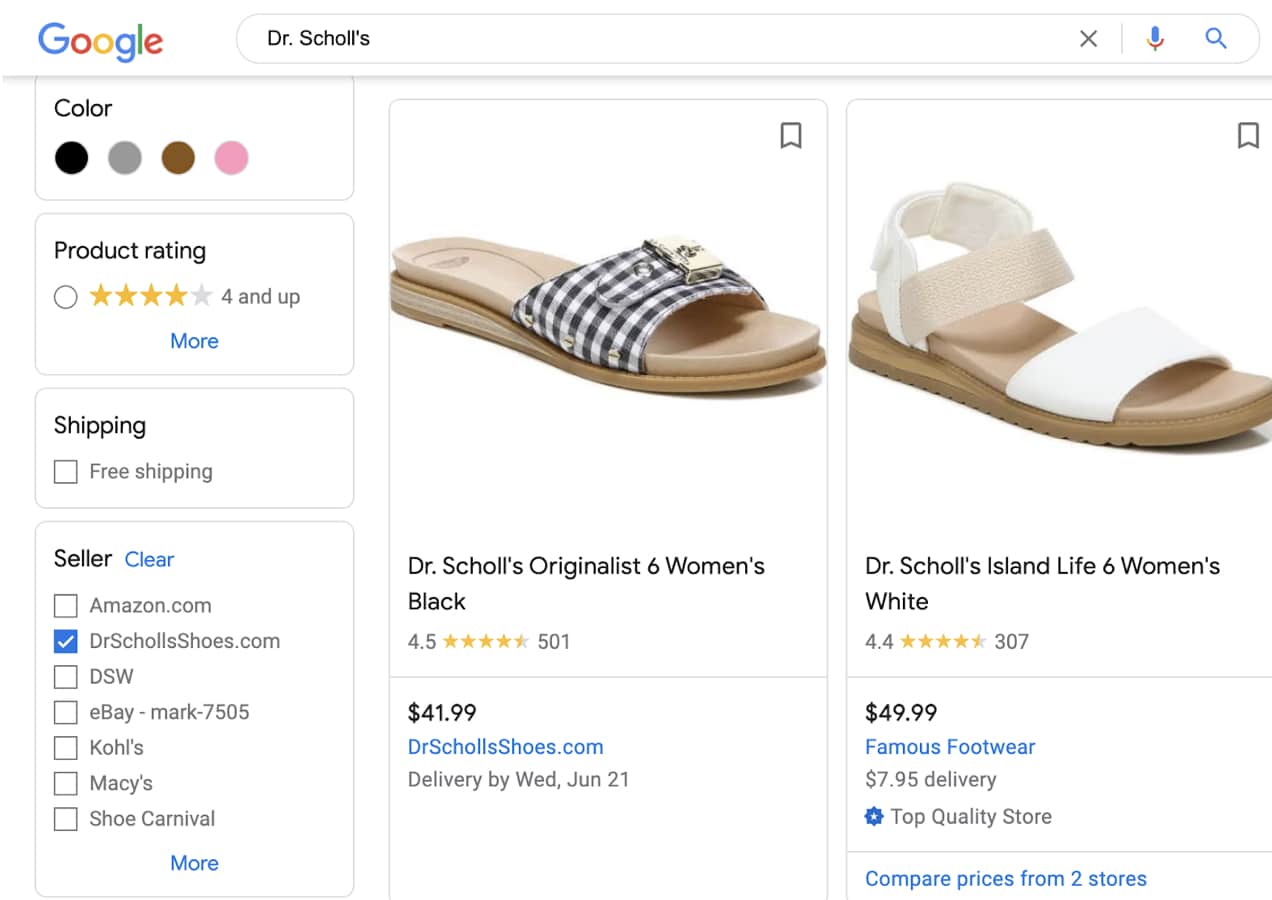Screen dimensions: 1272x900
Task: Run search with the magnifying glass icon
Action: click(1215, 39)
